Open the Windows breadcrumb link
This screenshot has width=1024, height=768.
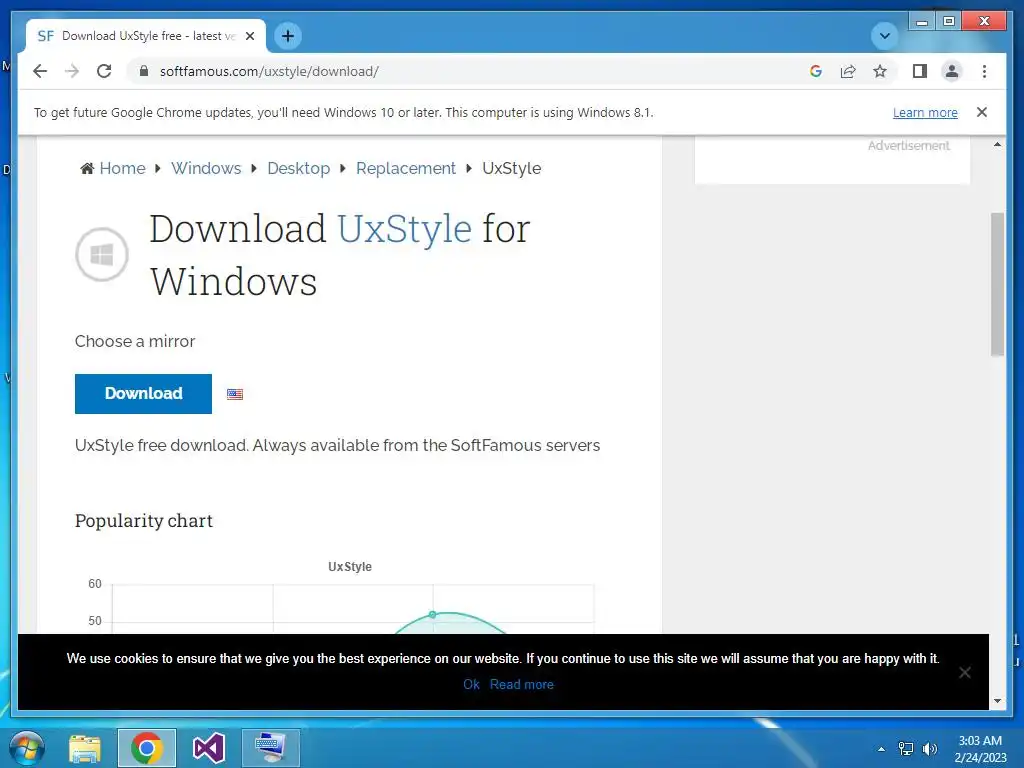click(206, 168)
